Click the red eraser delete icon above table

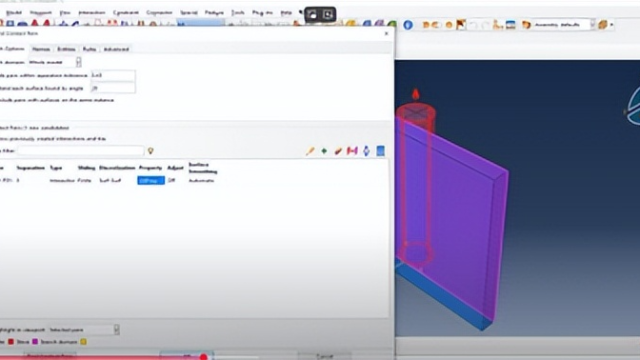pyautogui.click(x=338, y=151)
